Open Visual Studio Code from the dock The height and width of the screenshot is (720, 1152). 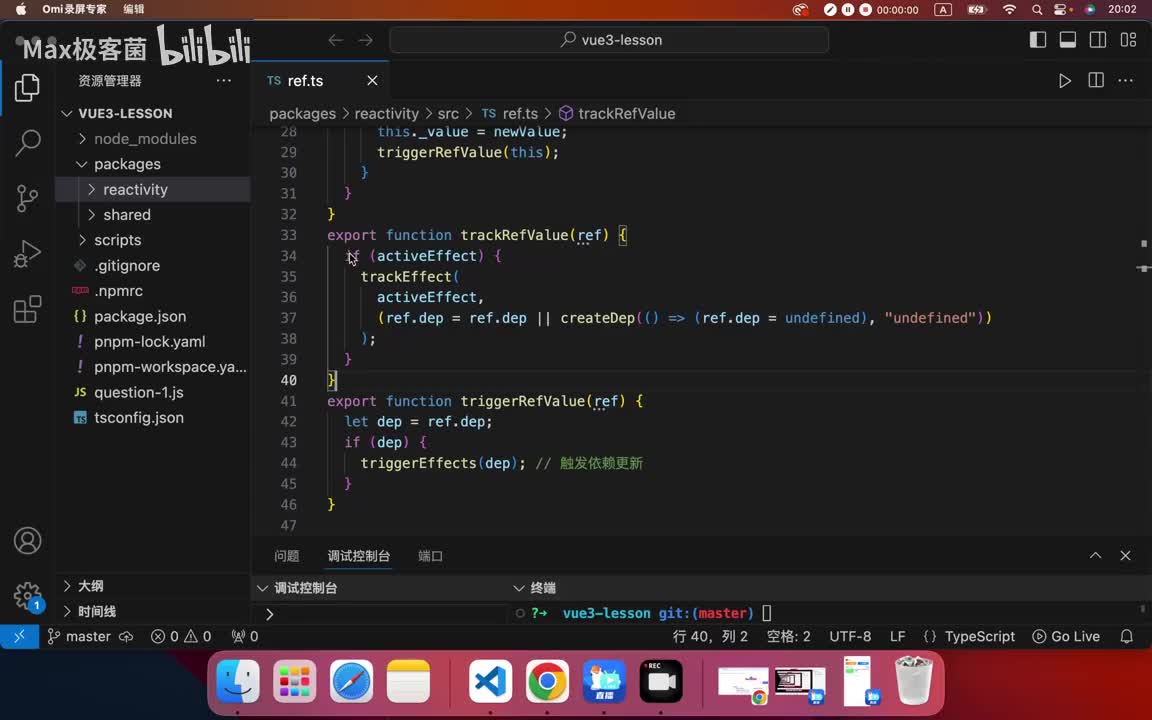(x=491, y=681)
